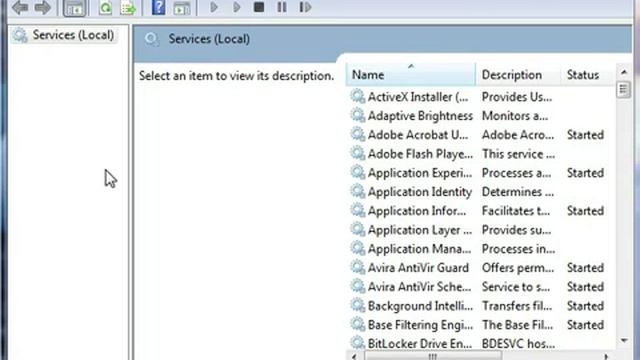Select the Base Filtering Engi... service

[x=420, y=325]
